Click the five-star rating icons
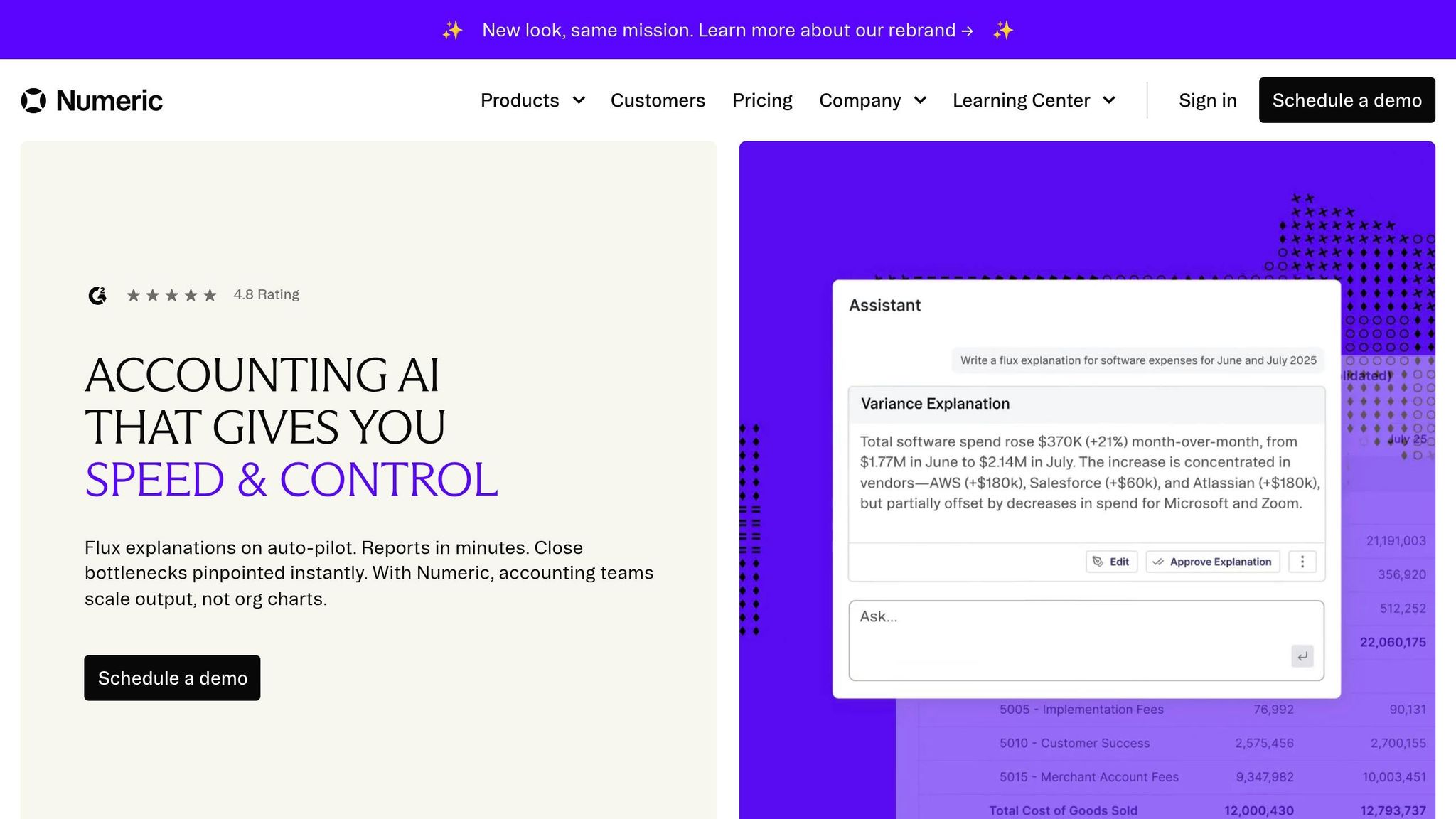 click(x=171, y=295)
